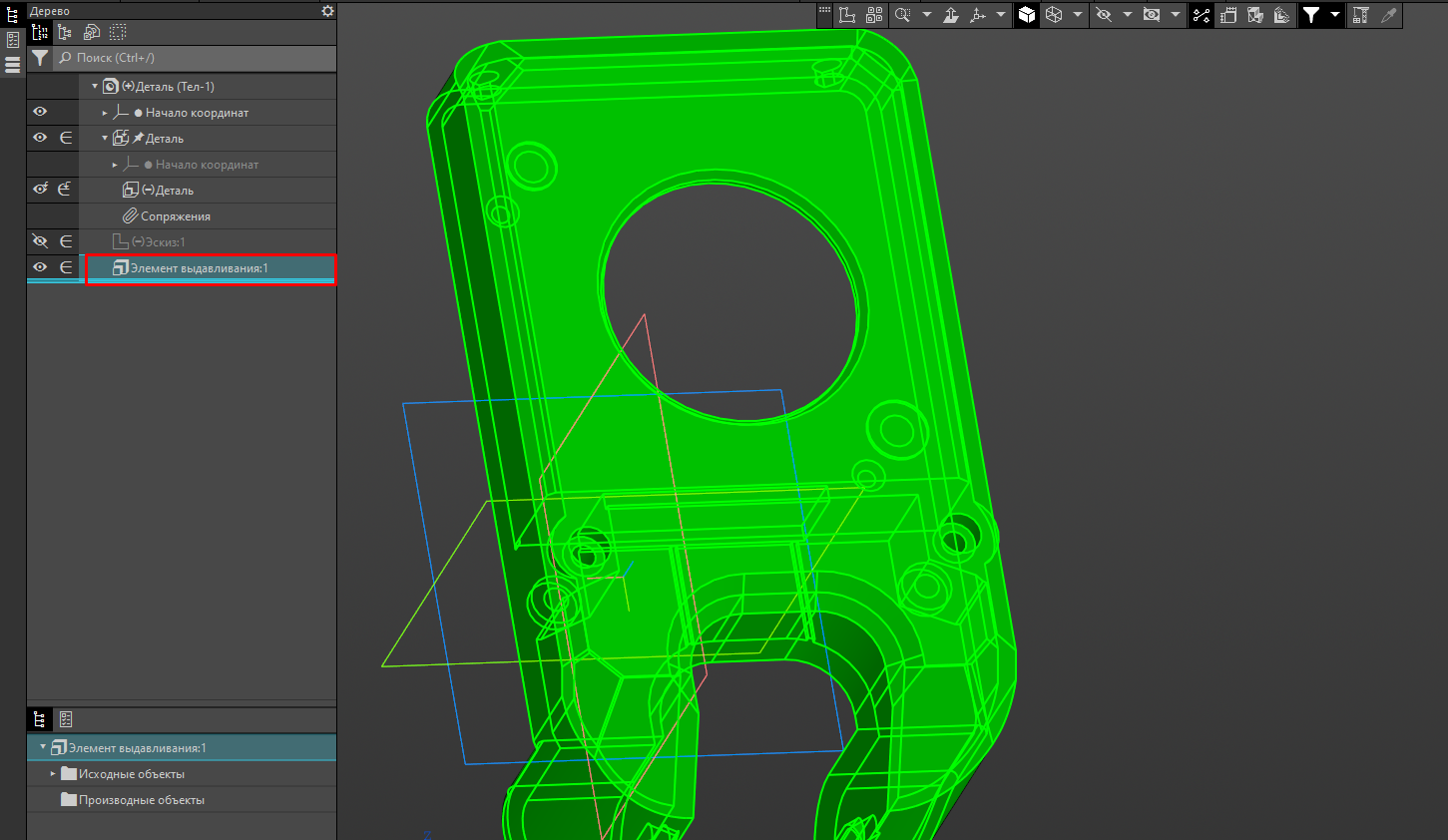Click the eyedropper icon in top toolbar

point(1388,15)
